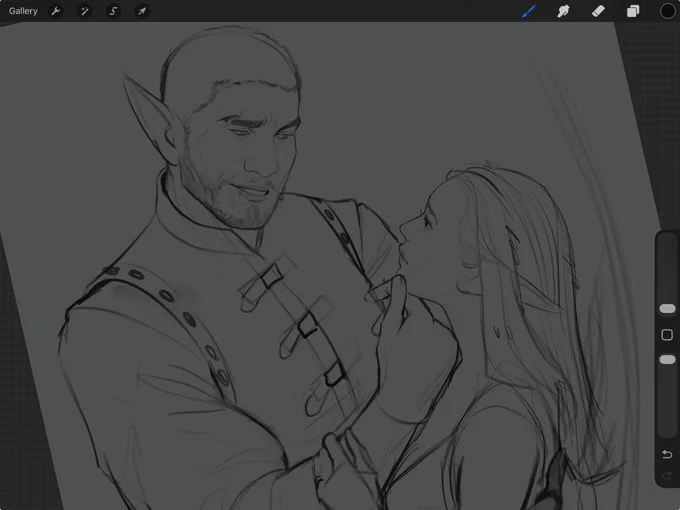Open the Adjustments magic wand menu
680x510 pixels.
click(x=85, y=11)
